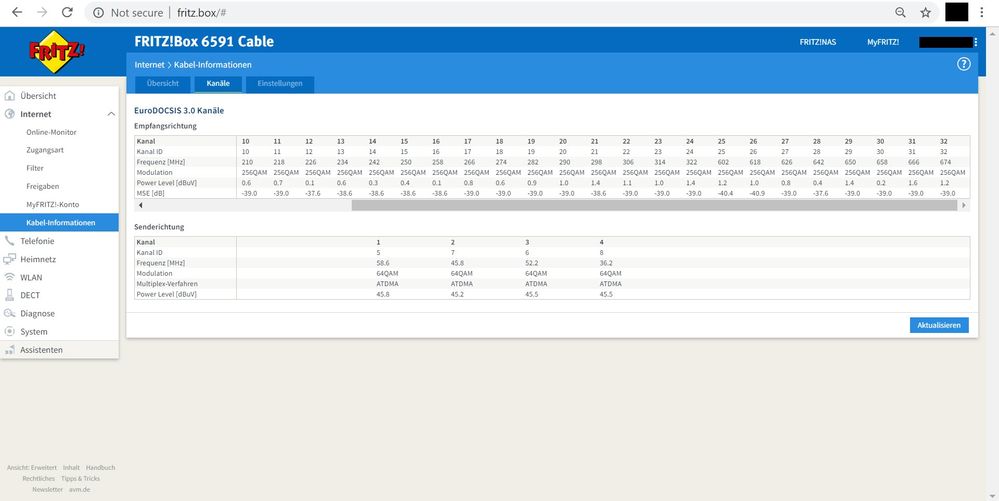Click the table scrollbar right arrow
This screenshot has width=999, height=501.
964,205
